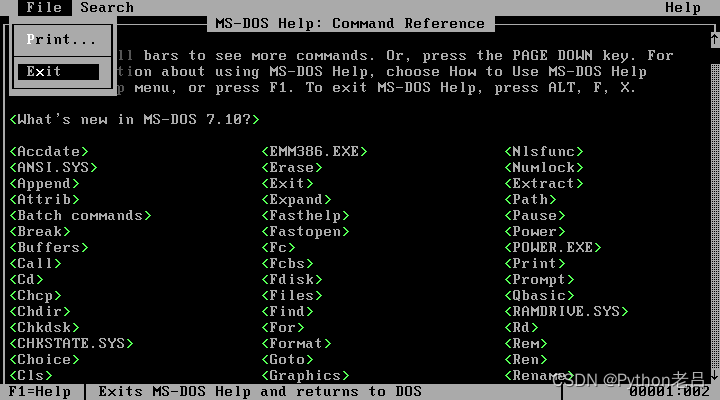Open the Chdir command topic
Viewport: 720px width, 400px height.
click(x=40, y=312)
